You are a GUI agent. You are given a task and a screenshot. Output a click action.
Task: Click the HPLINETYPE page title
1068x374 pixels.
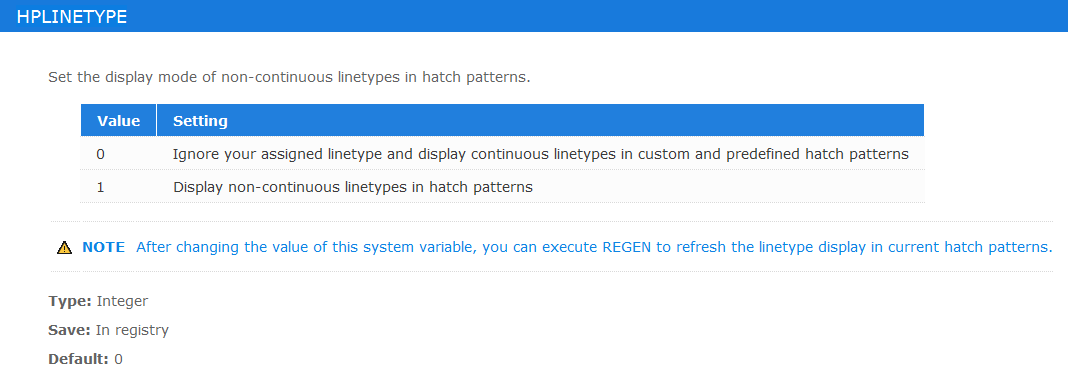click(72, 17)
